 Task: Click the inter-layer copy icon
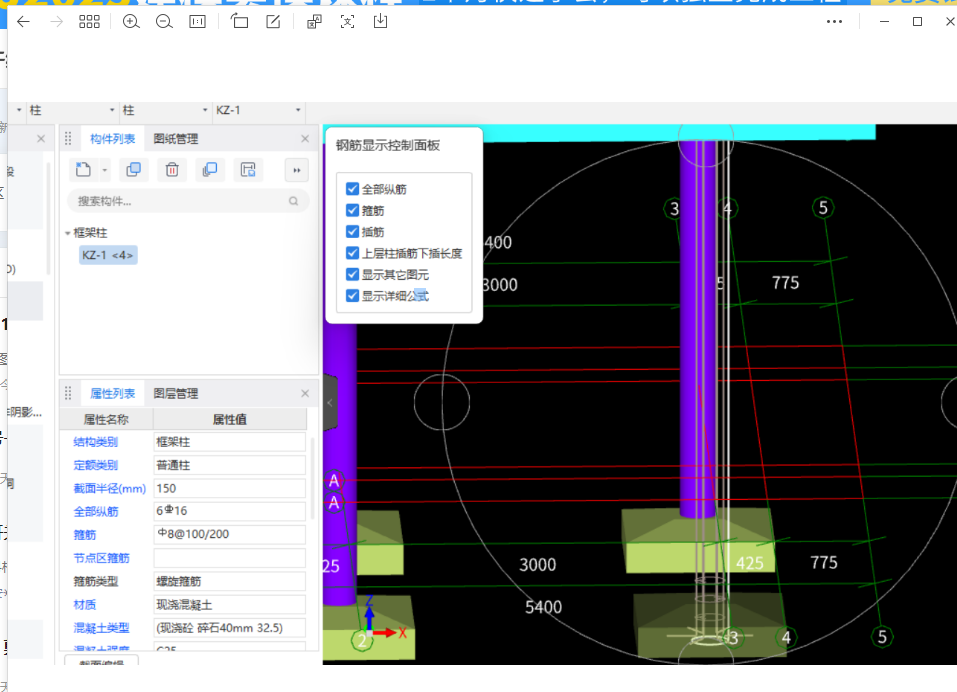[x=210, y=170]
